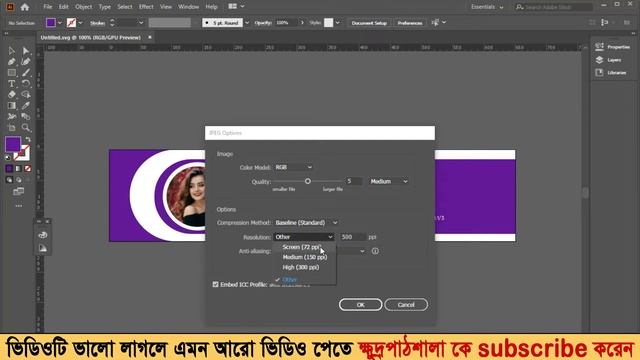The height and width of the screenshot is (360, 640).
Task: Set paint mode to None
Action: 28,169
